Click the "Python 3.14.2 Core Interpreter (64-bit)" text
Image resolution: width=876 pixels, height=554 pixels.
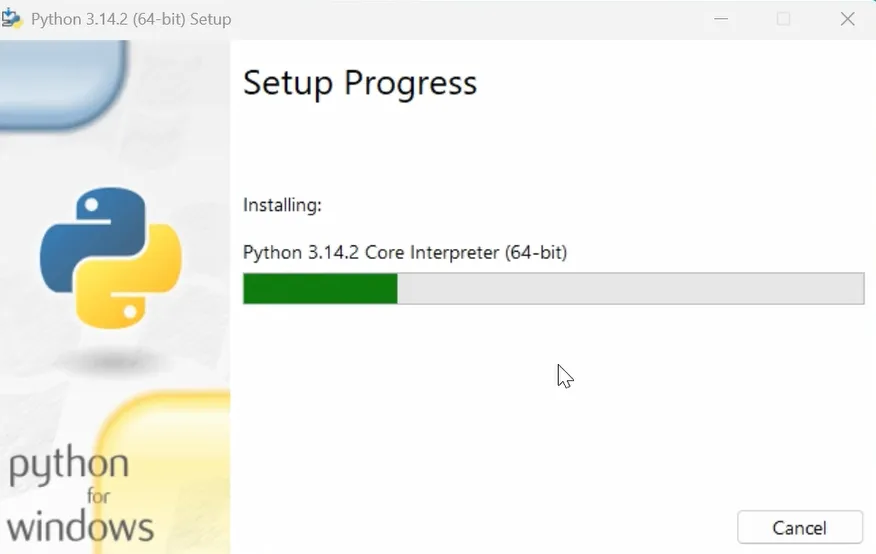click(x=405, y=253)
